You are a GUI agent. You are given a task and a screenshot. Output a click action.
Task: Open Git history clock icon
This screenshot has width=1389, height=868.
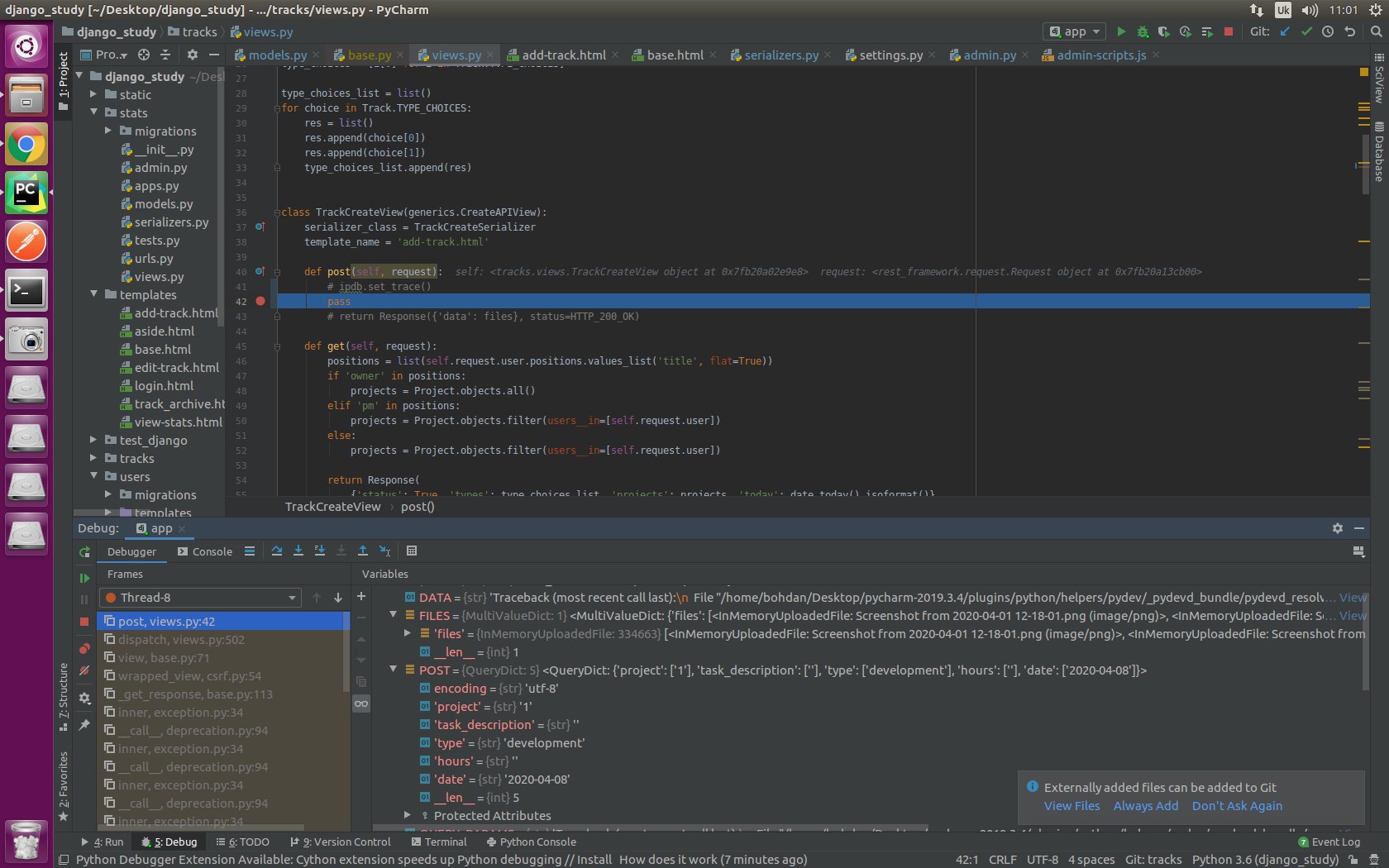(1328, 31)
